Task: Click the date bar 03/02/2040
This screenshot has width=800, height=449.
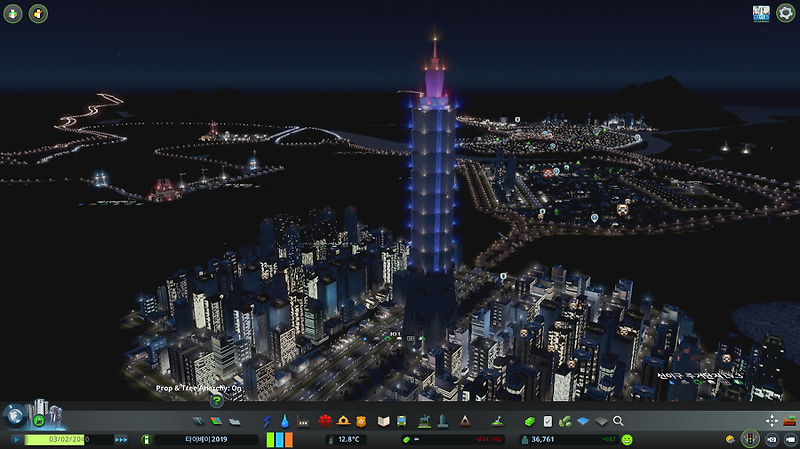Action: pos(68,439)
